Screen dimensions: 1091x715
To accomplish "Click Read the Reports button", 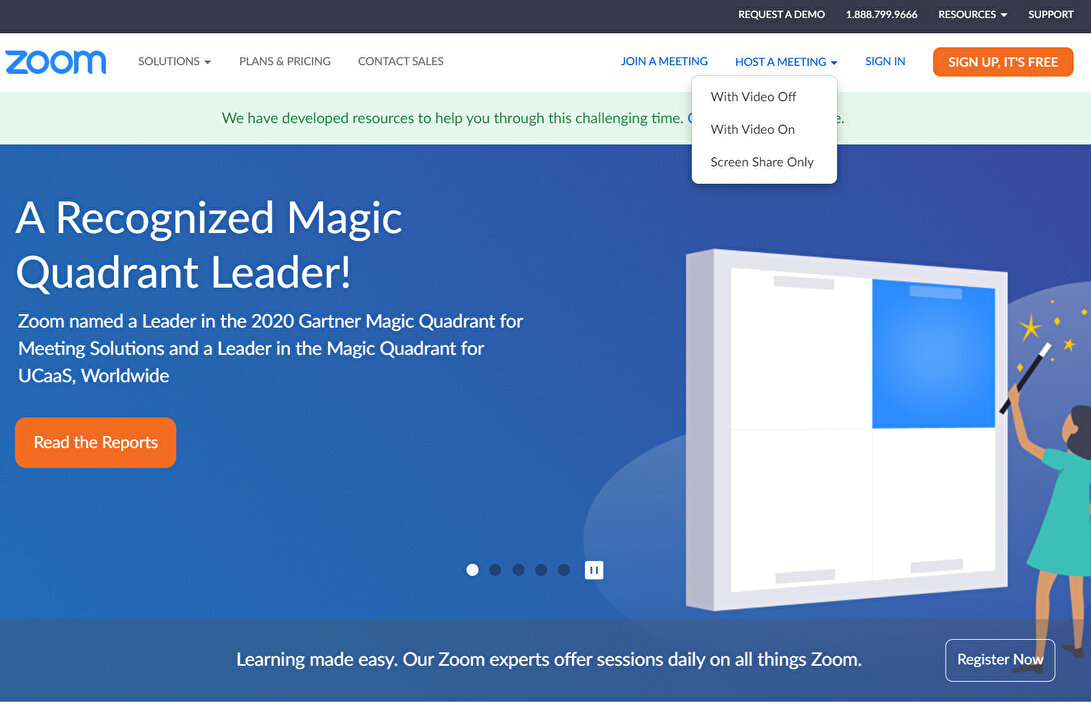I will click(95, 442).
